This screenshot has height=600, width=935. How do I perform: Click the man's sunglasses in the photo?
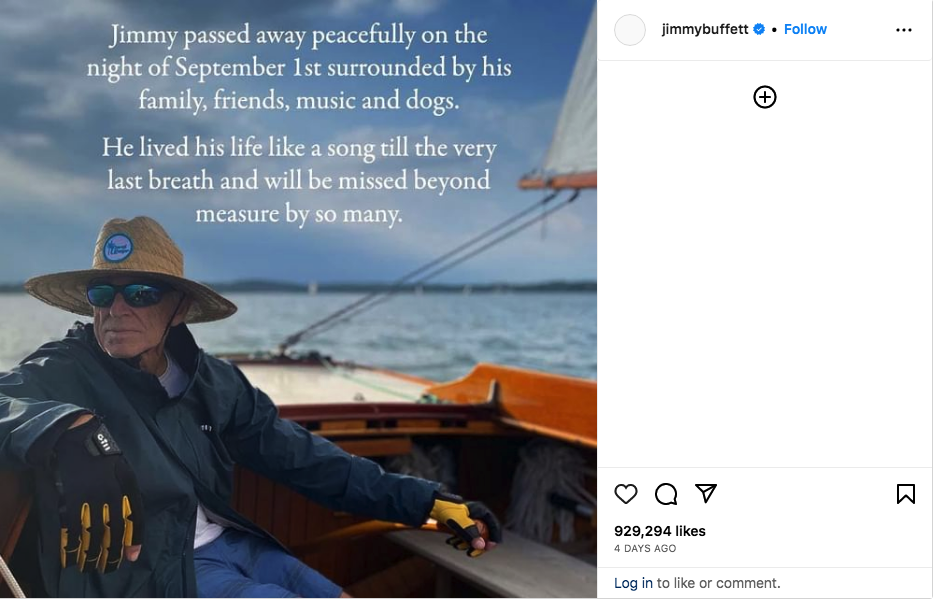[125, 295]
